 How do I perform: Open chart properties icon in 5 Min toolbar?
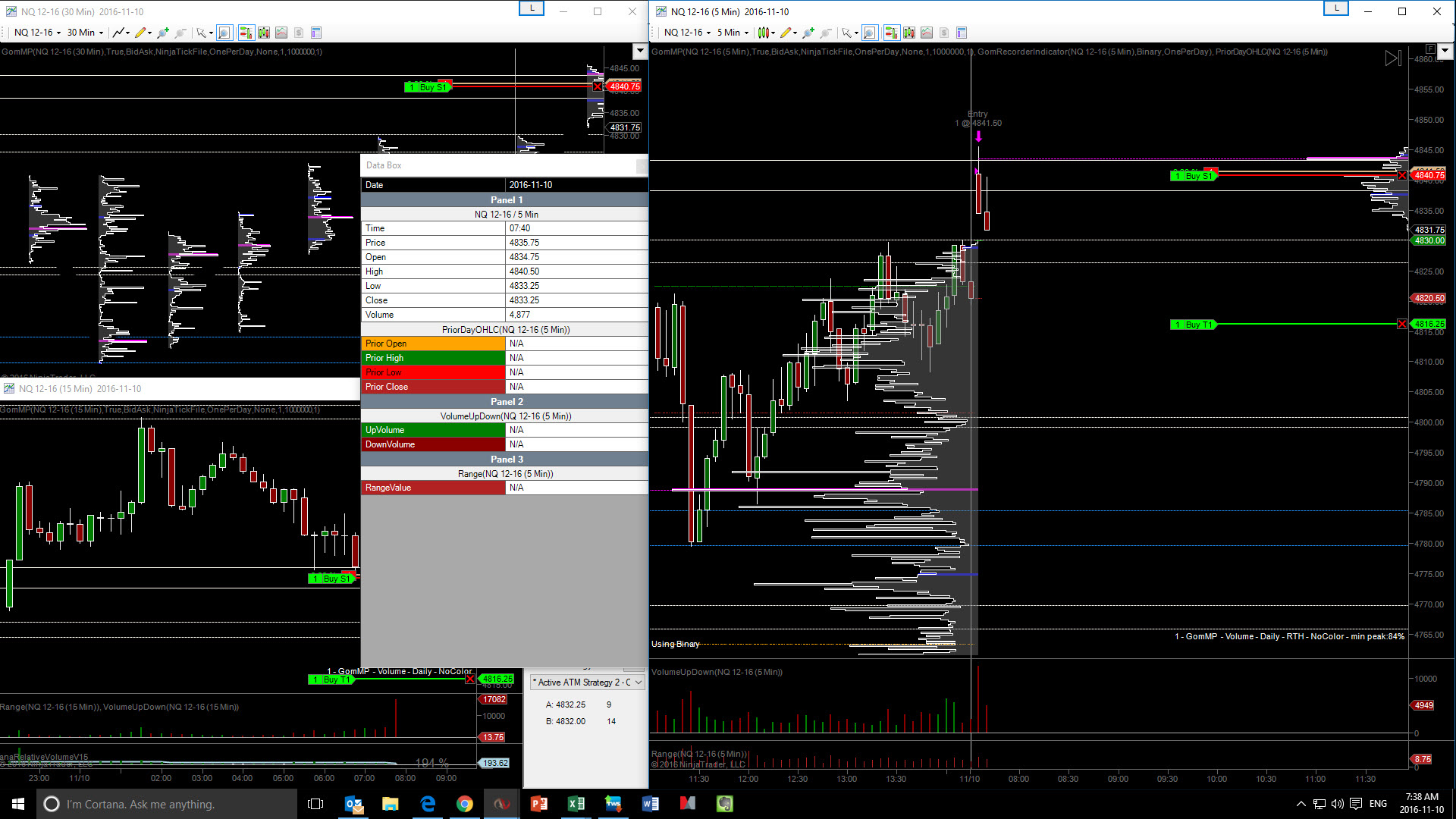(962, 33)
